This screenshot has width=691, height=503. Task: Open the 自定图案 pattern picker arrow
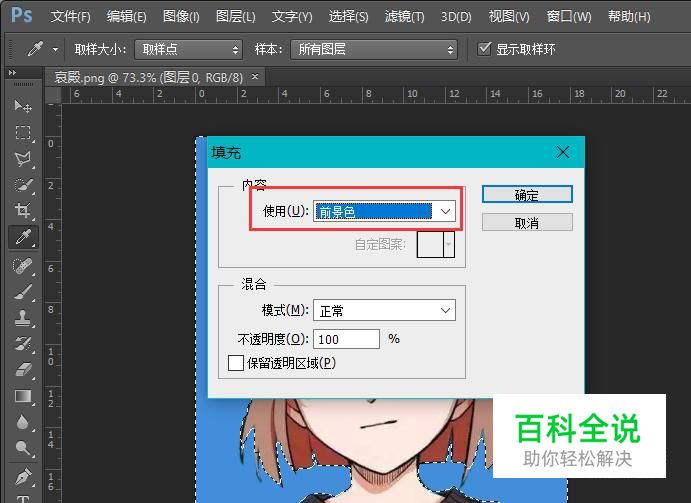(449, 244)
